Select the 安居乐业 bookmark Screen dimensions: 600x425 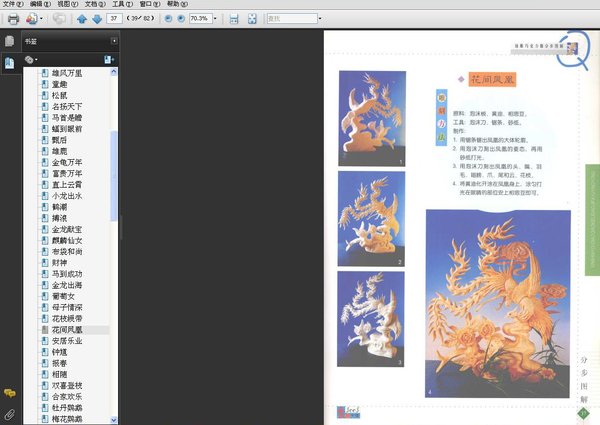click(x=67, y=341)
